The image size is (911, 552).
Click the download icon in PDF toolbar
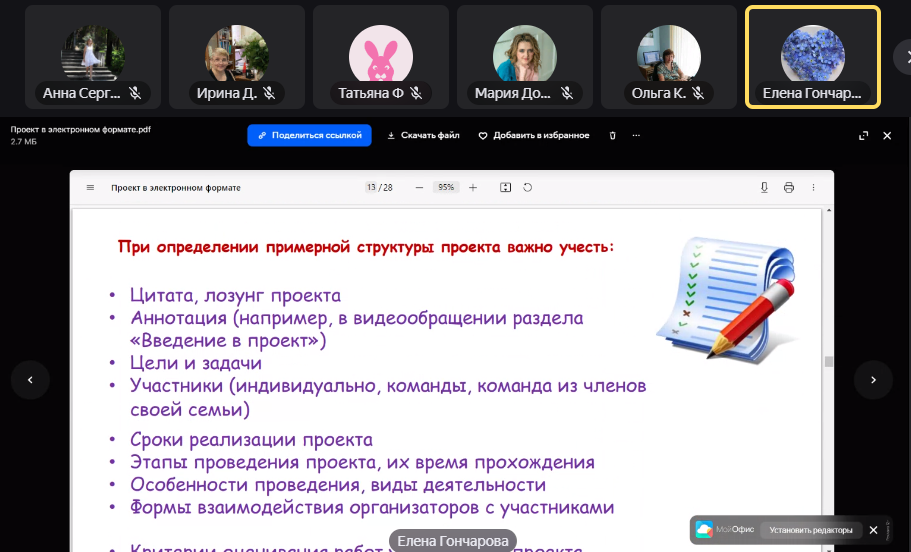pos(764,187)
